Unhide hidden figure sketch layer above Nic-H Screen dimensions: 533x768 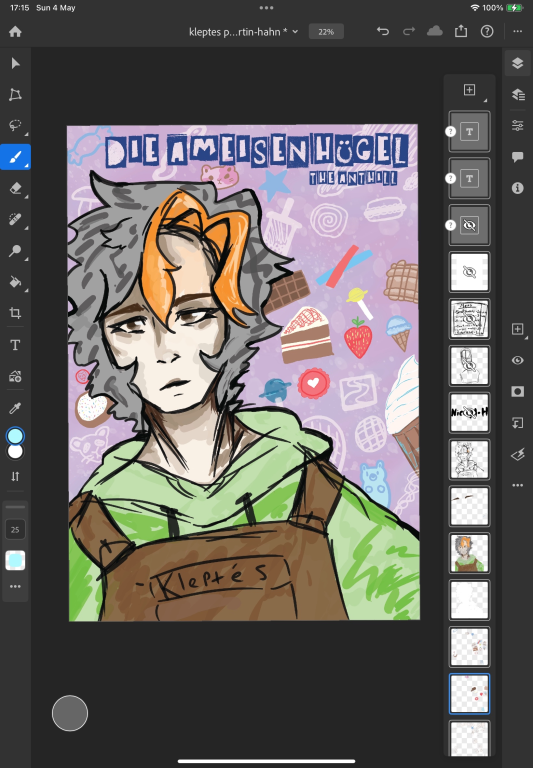point(469,365)
